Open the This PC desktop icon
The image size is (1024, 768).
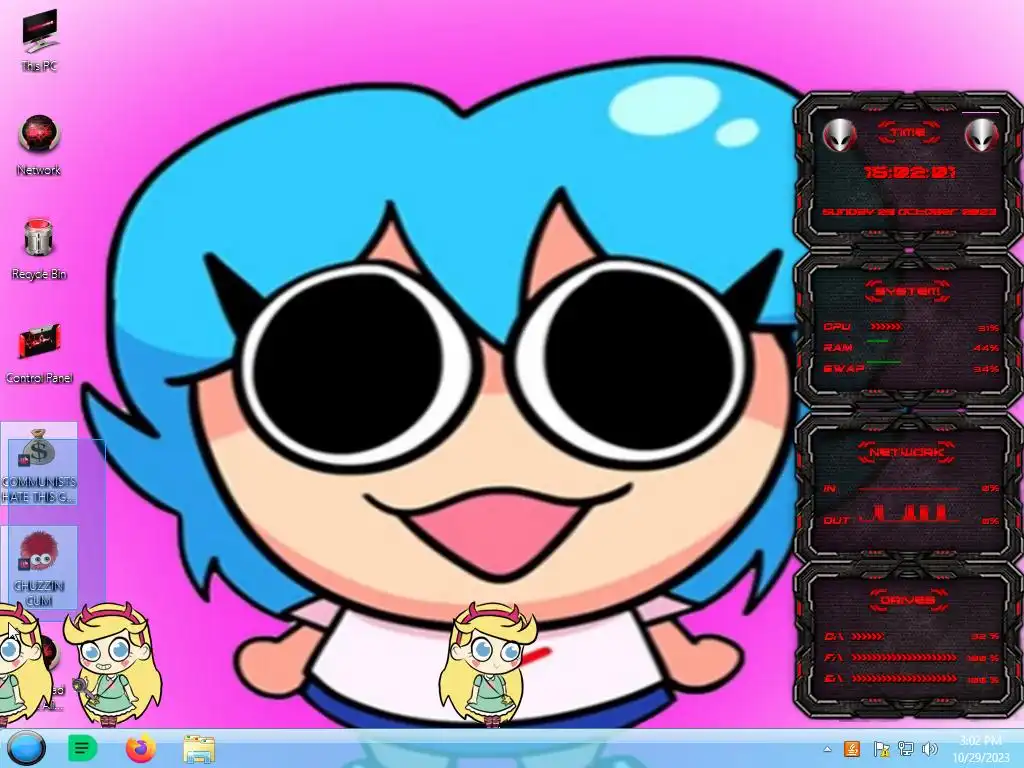(x=39, y=40)
